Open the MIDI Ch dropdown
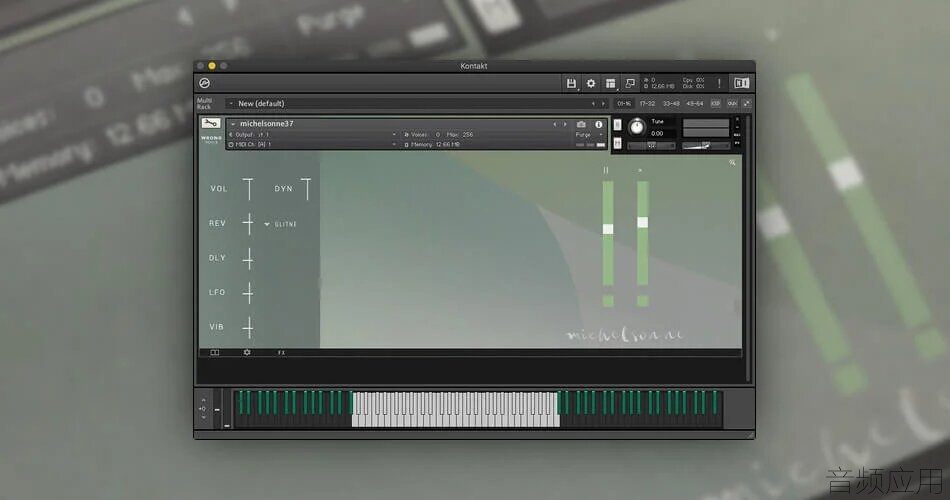Screen dimensions: 950x500 pos(313,145)
